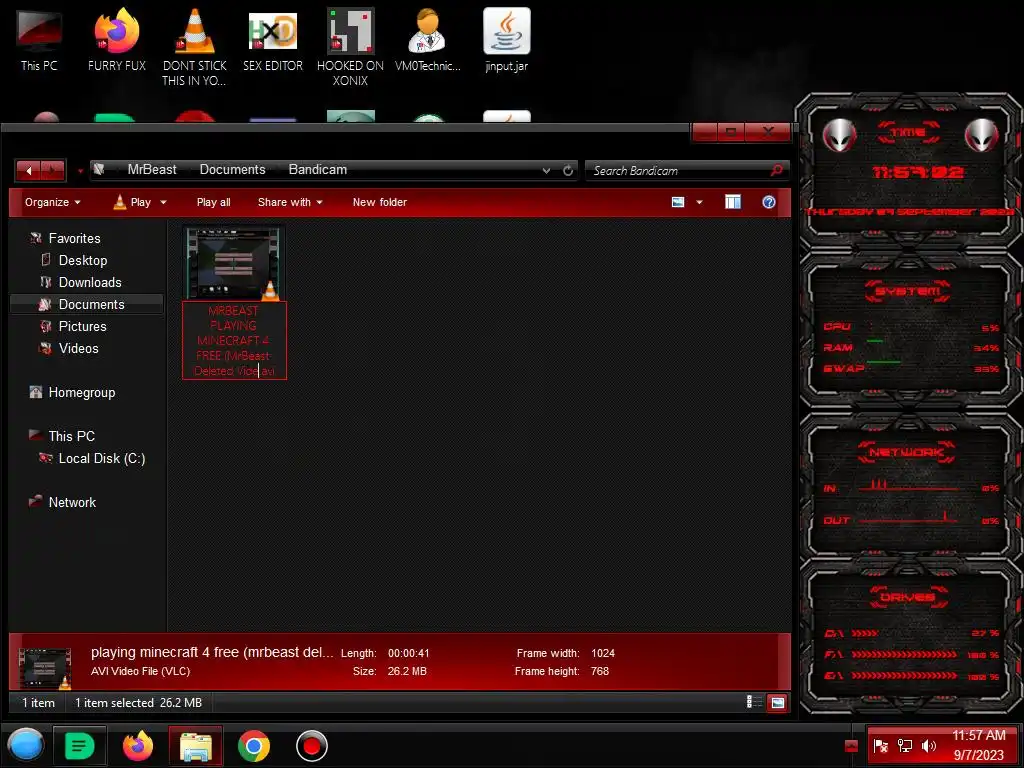The width and height of the screenshot is (1024, 768).
Task: Change your view icon in toolbar
Action: (678, 202)
